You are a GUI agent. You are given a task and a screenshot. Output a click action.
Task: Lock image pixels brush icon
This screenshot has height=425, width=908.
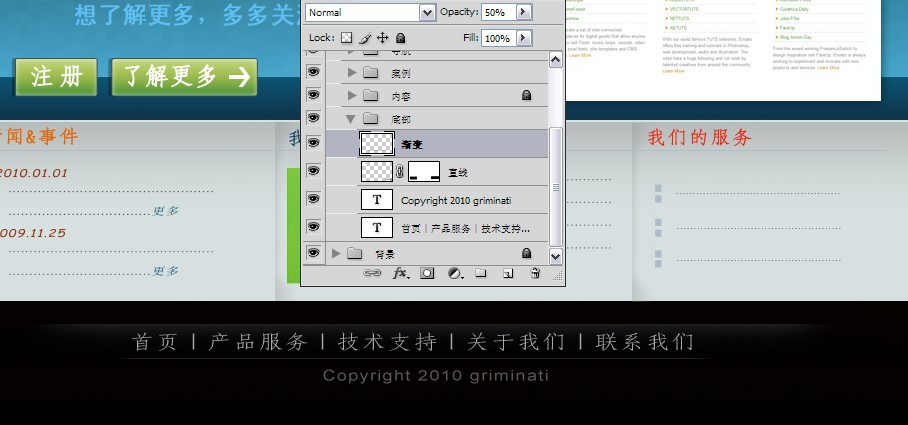pos(365,38)
